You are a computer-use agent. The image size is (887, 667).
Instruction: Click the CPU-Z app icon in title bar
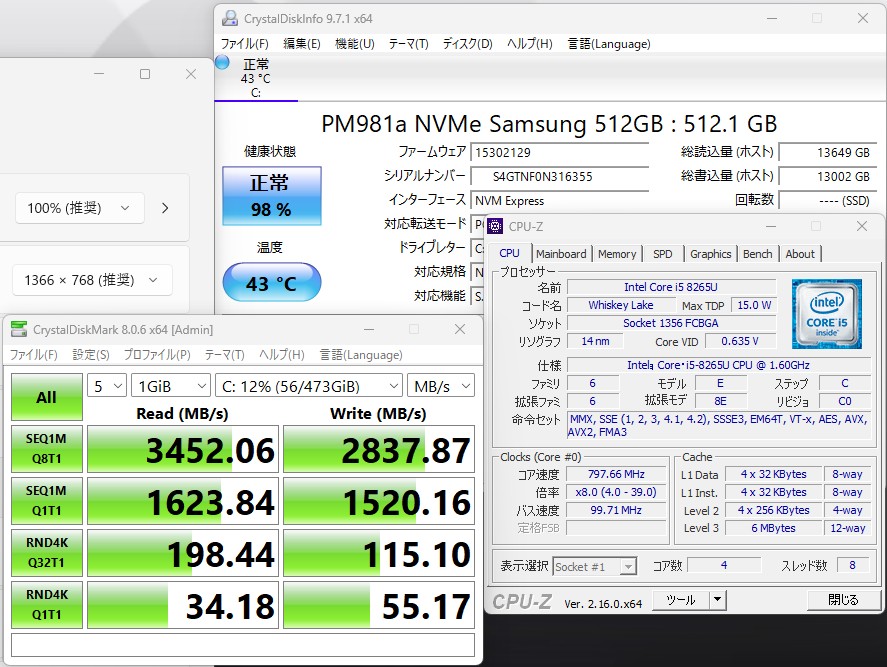[495, 226]
